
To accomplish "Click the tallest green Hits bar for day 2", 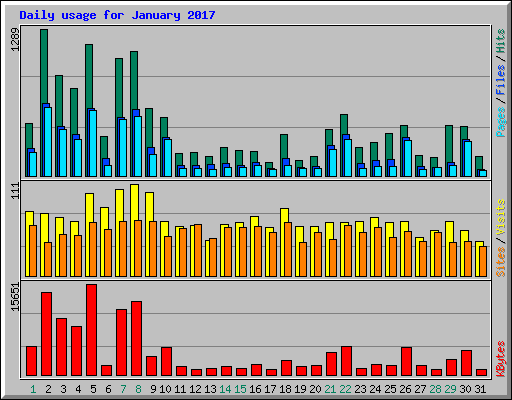I will (x=44, y=66).
